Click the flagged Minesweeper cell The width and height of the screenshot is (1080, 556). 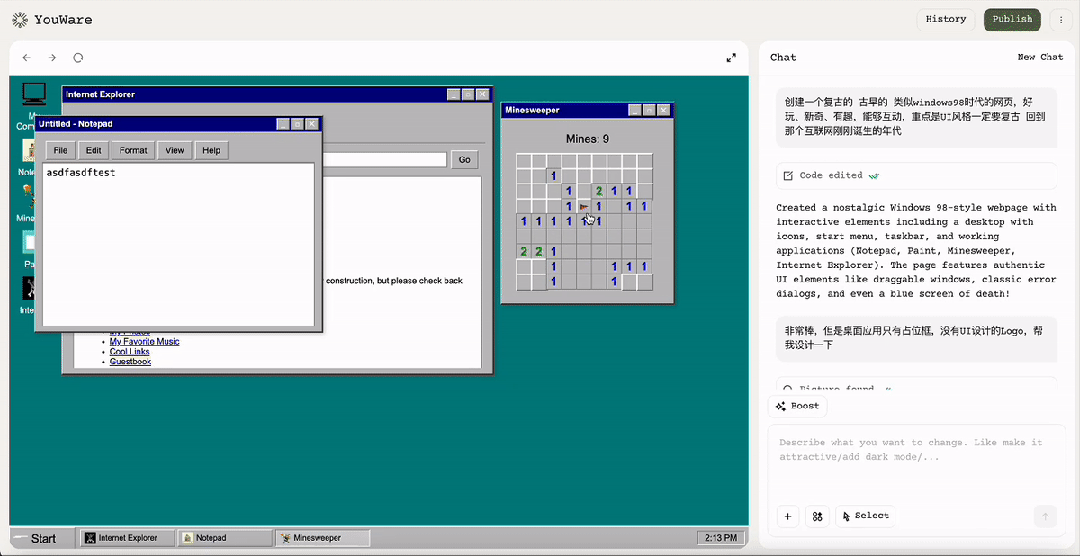[x=583, y=207]
